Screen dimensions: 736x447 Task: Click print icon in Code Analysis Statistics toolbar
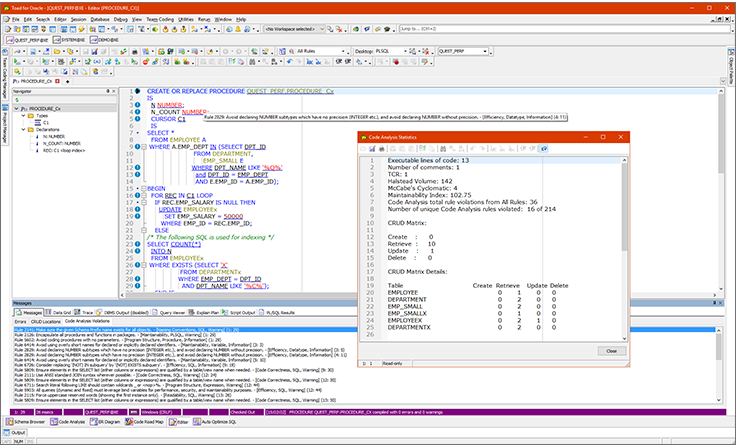pyautogui.click(x=382, y=149)
